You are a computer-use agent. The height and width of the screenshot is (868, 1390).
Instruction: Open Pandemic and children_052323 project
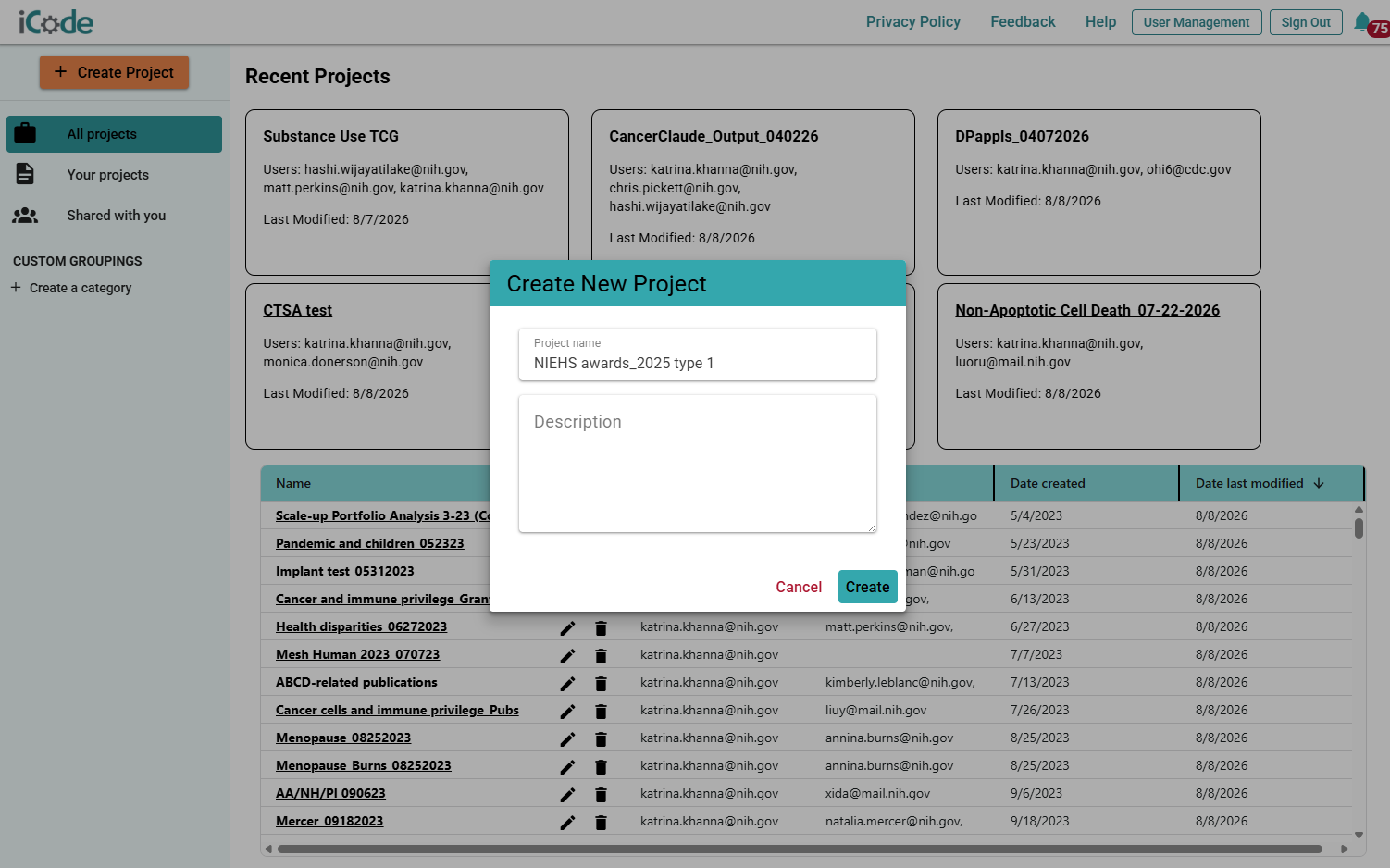(369, 543)
